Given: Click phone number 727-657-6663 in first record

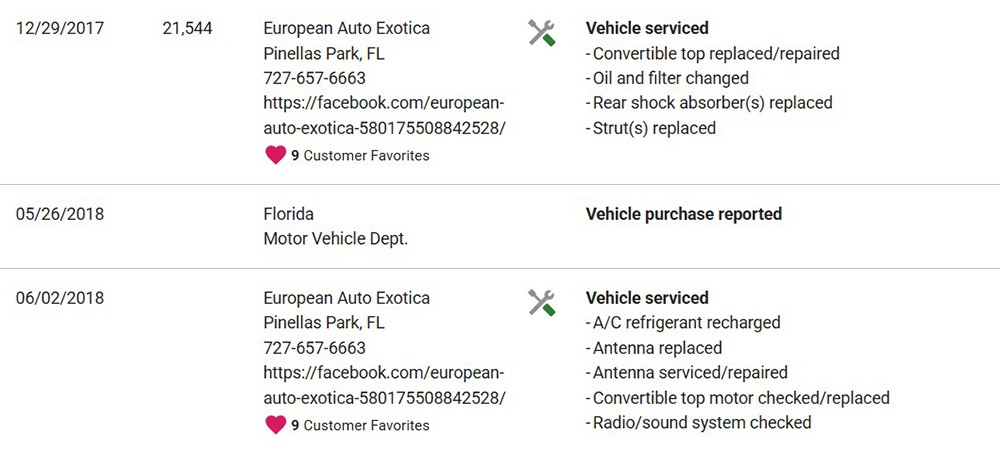Looking at the screenshot, I should tap(314, 78).
